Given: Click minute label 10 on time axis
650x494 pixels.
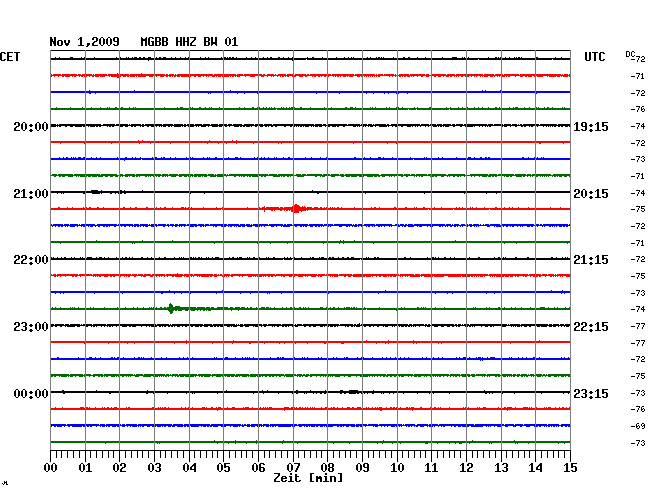Looking at the screenshot, I should coord(397,468).
